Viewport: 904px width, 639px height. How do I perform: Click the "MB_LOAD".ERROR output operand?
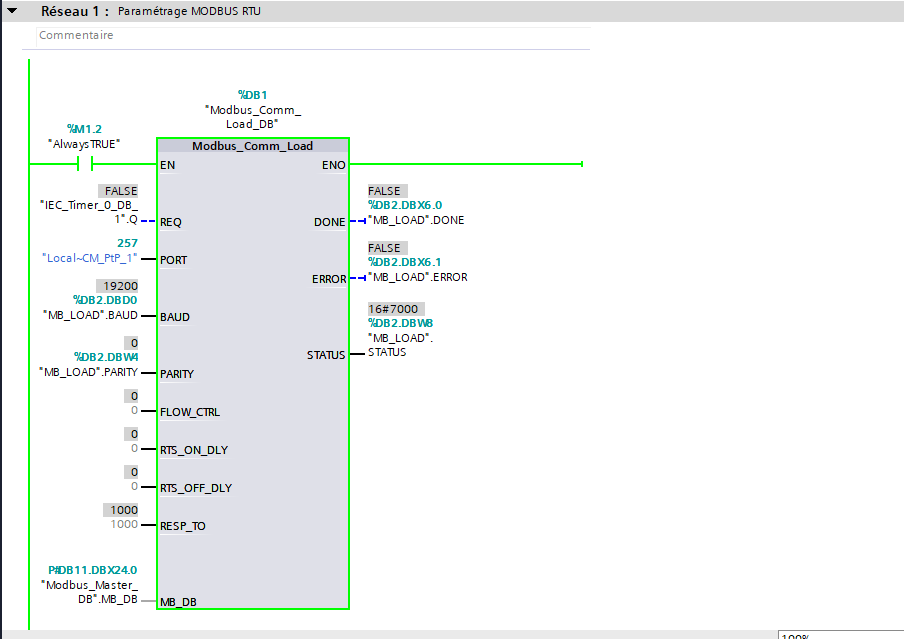417,277
